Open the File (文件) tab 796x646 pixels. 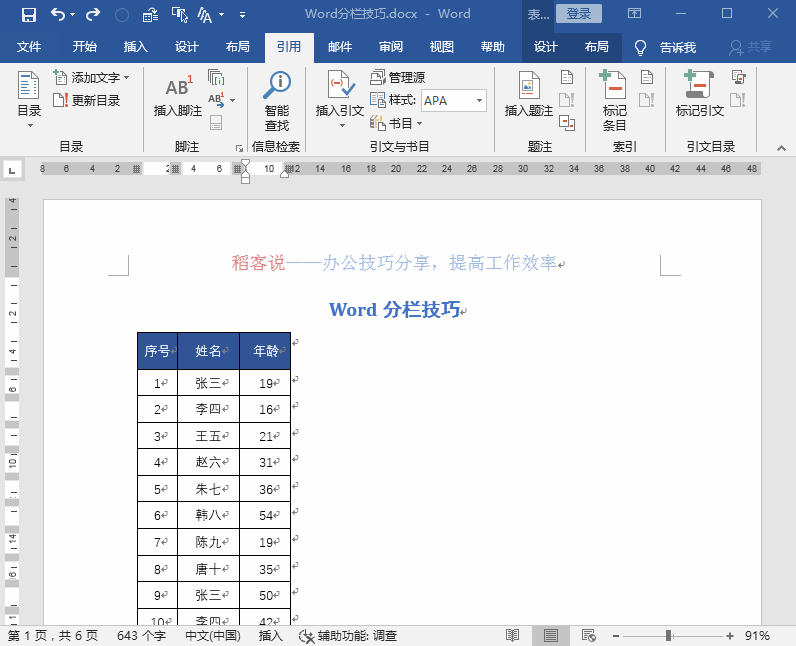[29, 47]
